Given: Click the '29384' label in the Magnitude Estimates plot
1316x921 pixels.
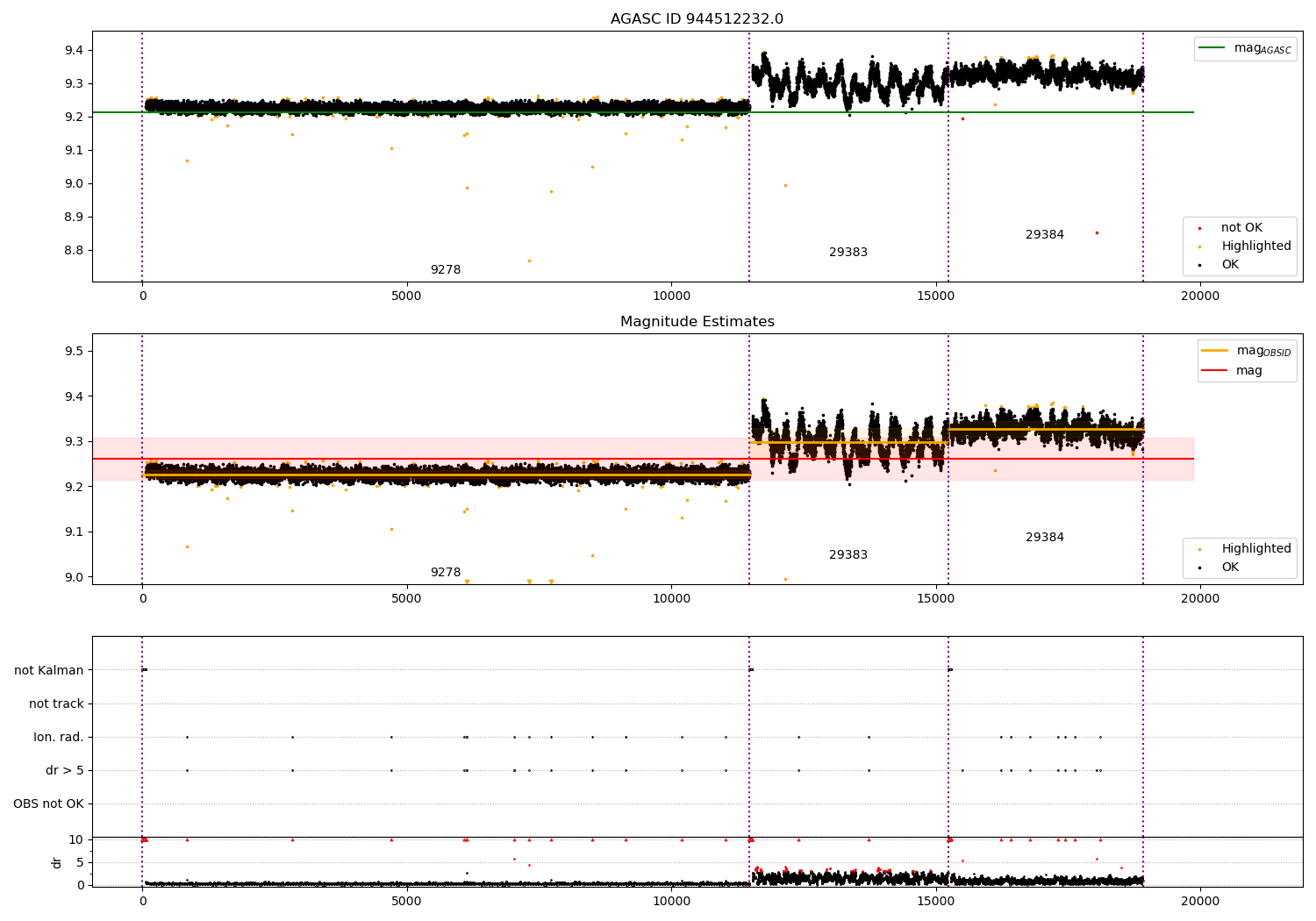Looking at the screenshot, I should (x=1045, y=538).
